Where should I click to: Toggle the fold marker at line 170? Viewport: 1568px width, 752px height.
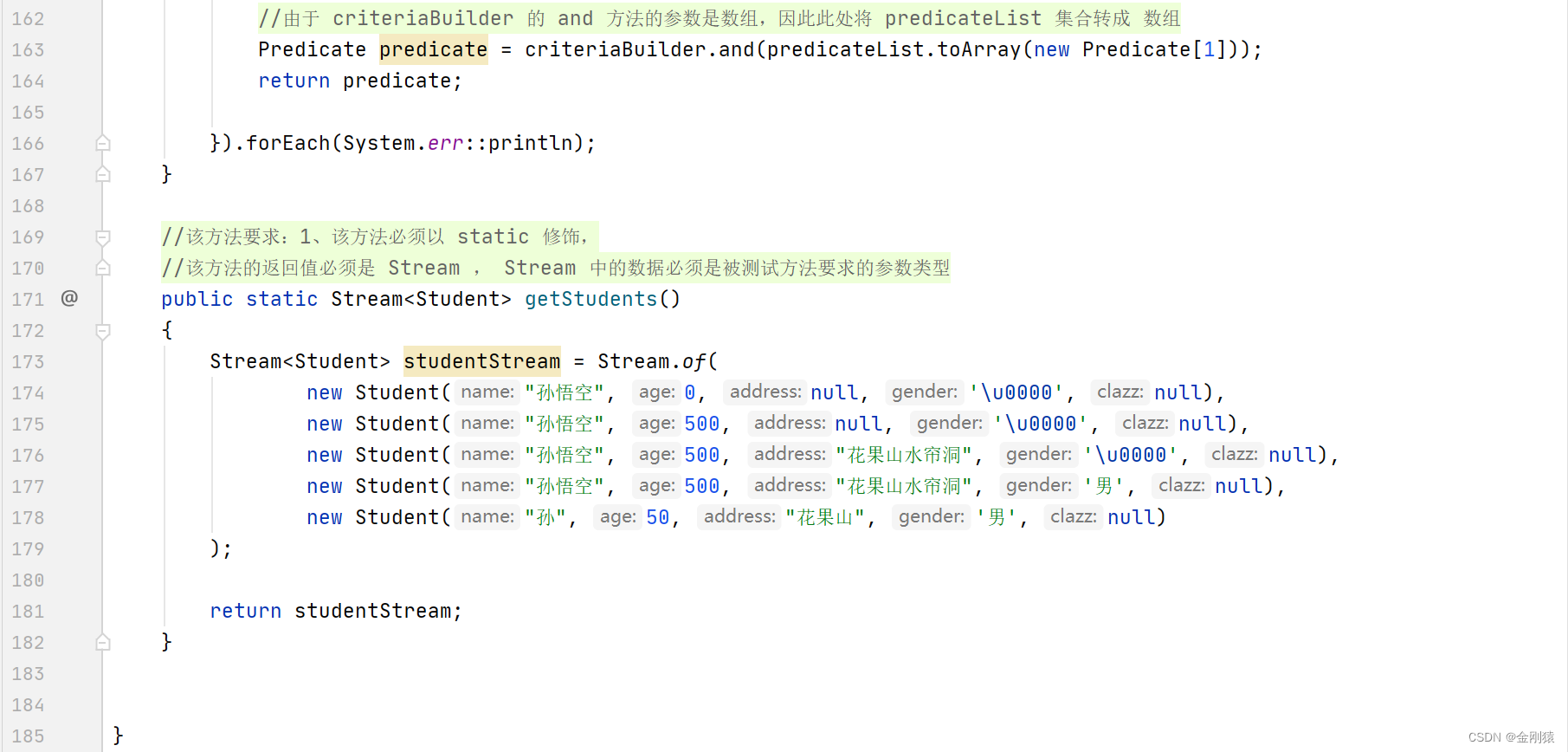(x=103, y=268)
